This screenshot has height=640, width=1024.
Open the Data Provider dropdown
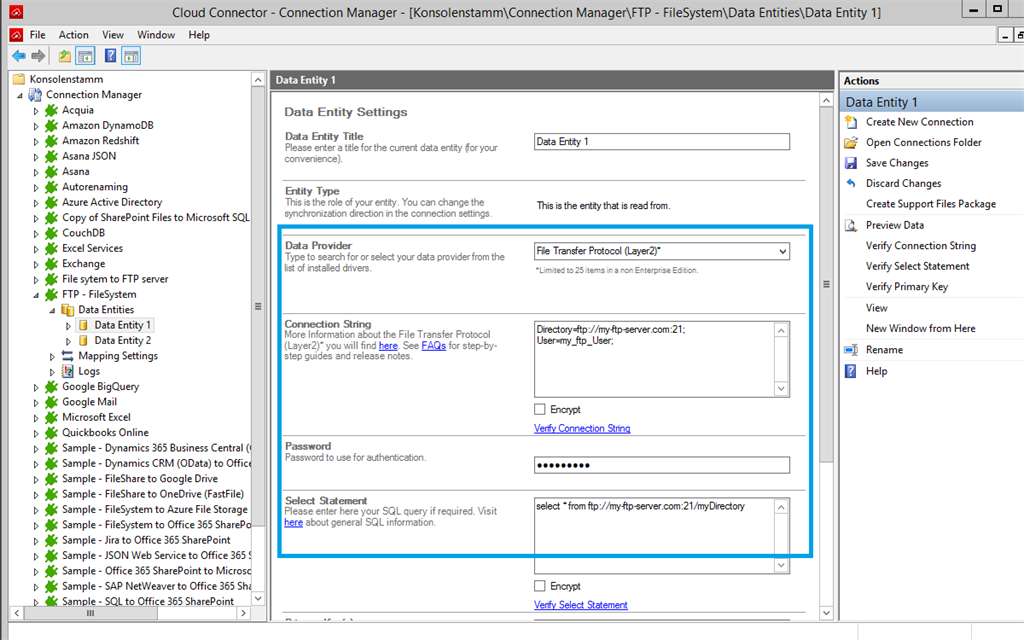coord(782,252)
